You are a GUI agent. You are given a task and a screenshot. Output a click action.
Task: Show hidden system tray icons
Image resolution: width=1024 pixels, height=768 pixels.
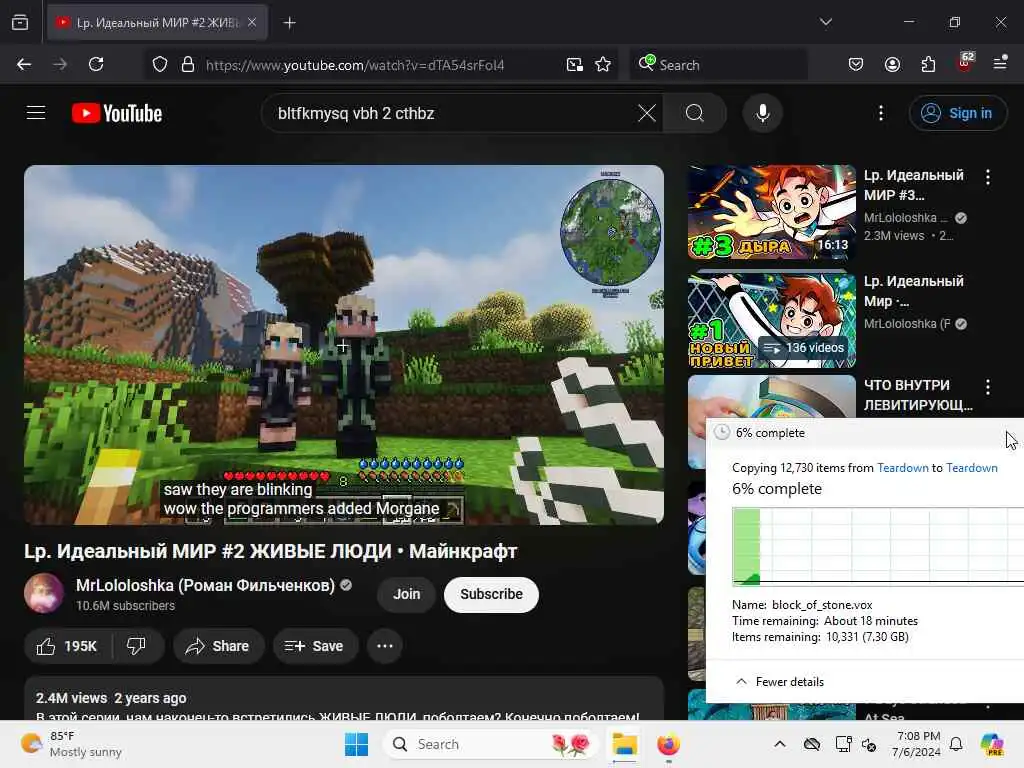780,744
